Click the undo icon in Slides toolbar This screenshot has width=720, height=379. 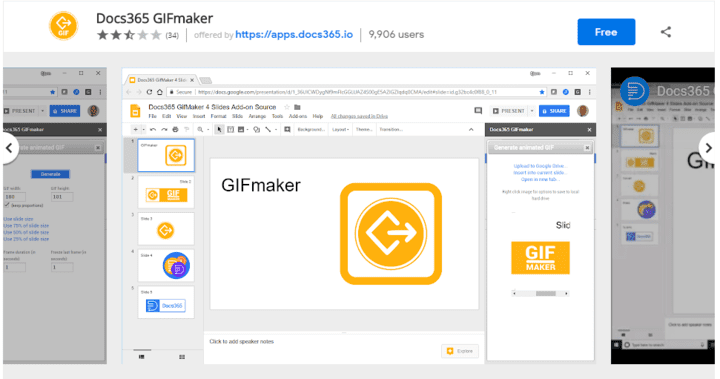153,130
